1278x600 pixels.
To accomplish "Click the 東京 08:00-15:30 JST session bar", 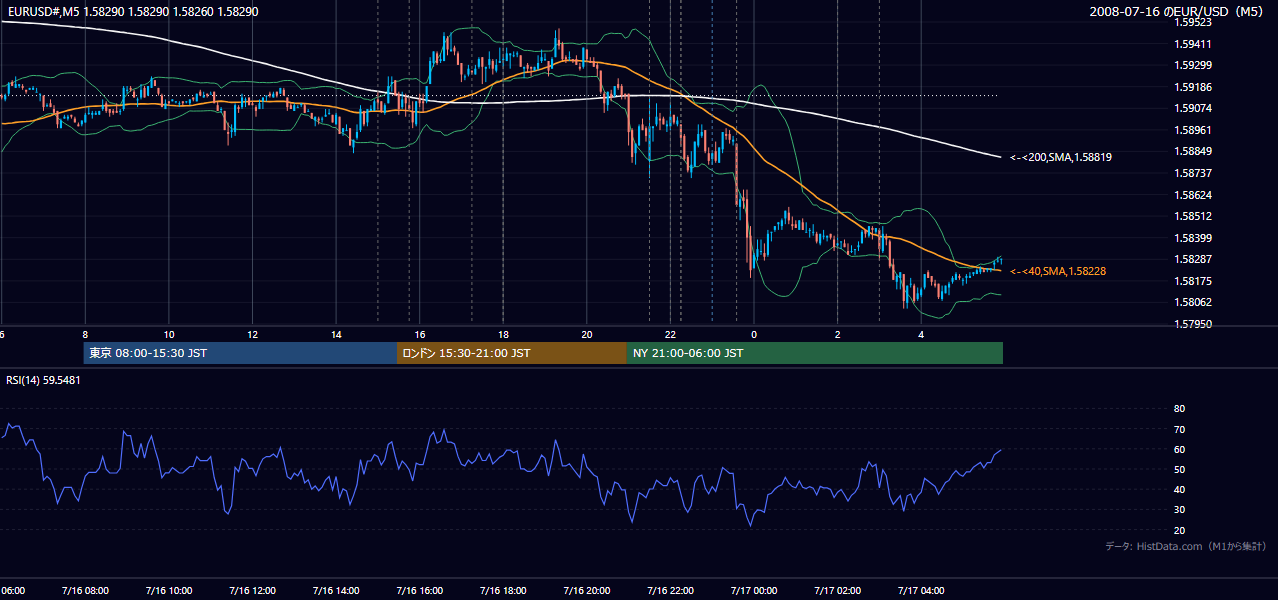I will pyautogui.click(x=241, y=353).
